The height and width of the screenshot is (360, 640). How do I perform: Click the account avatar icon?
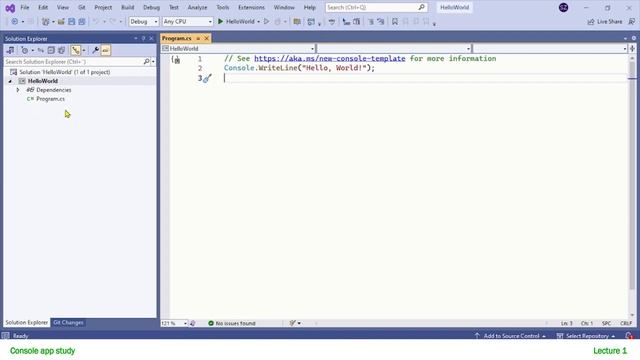563,7
